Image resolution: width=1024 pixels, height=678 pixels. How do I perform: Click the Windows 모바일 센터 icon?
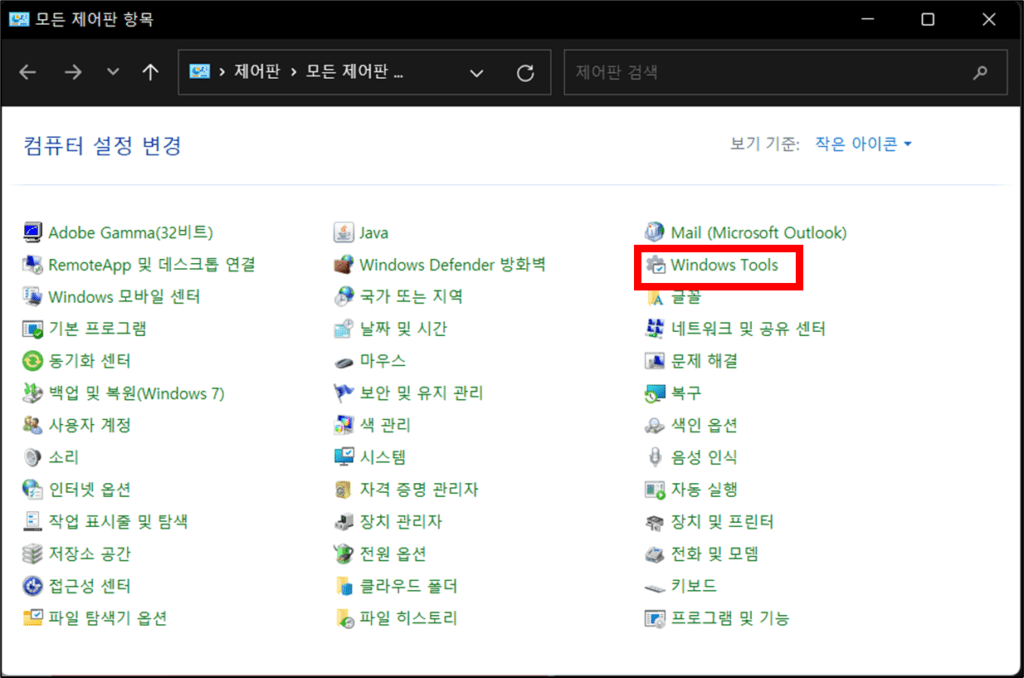(x=32, y=297)
